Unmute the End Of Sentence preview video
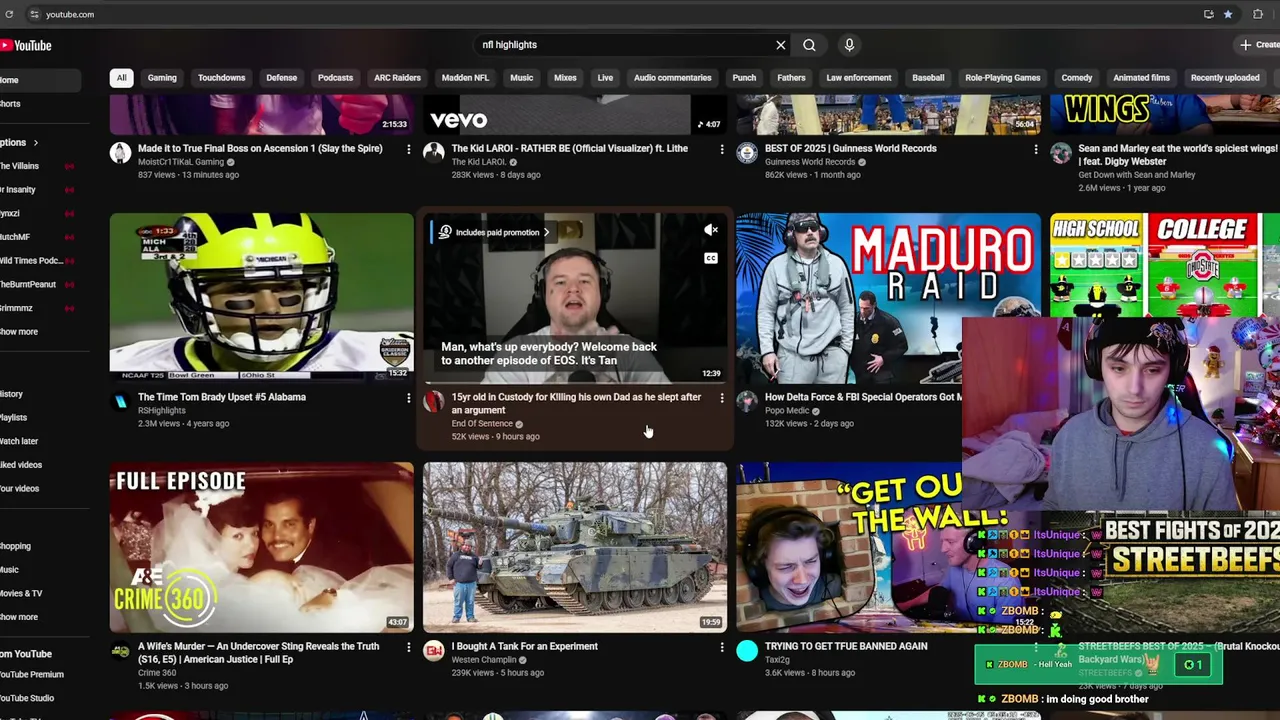This screenshot has width=1280, height=720. (x=711, y=230)
